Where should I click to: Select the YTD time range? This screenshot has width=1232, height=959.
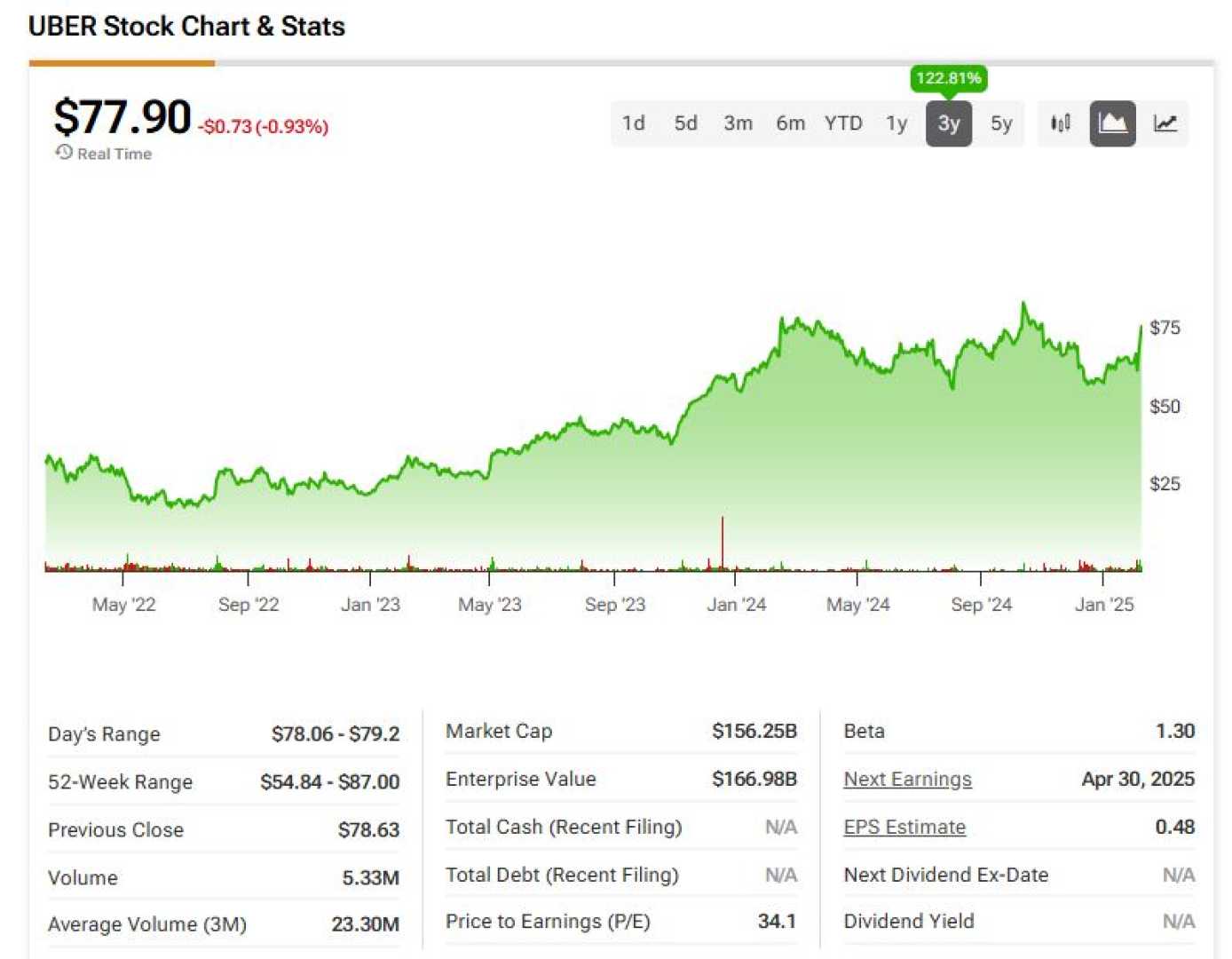point(843,123)
